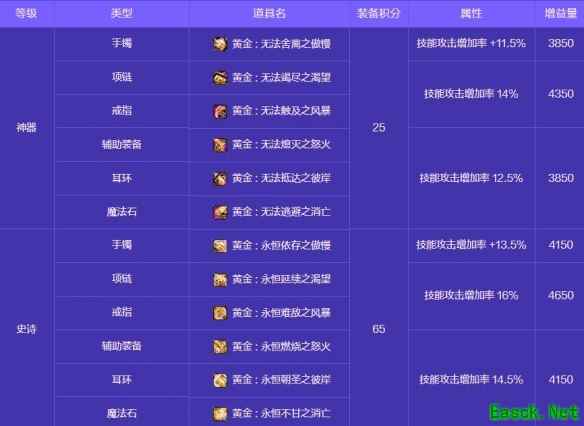Click the 黄金:永恒难敌之风暴 ring icon
The image size is (584, 426).
[x=220, y=313]
